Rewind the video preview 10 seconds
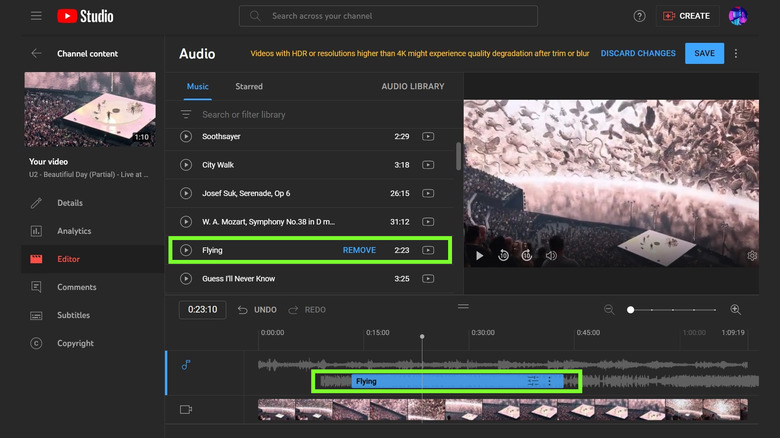Image resolution: width=780 pixels, height=438 pixels. (x=503, y=255)
